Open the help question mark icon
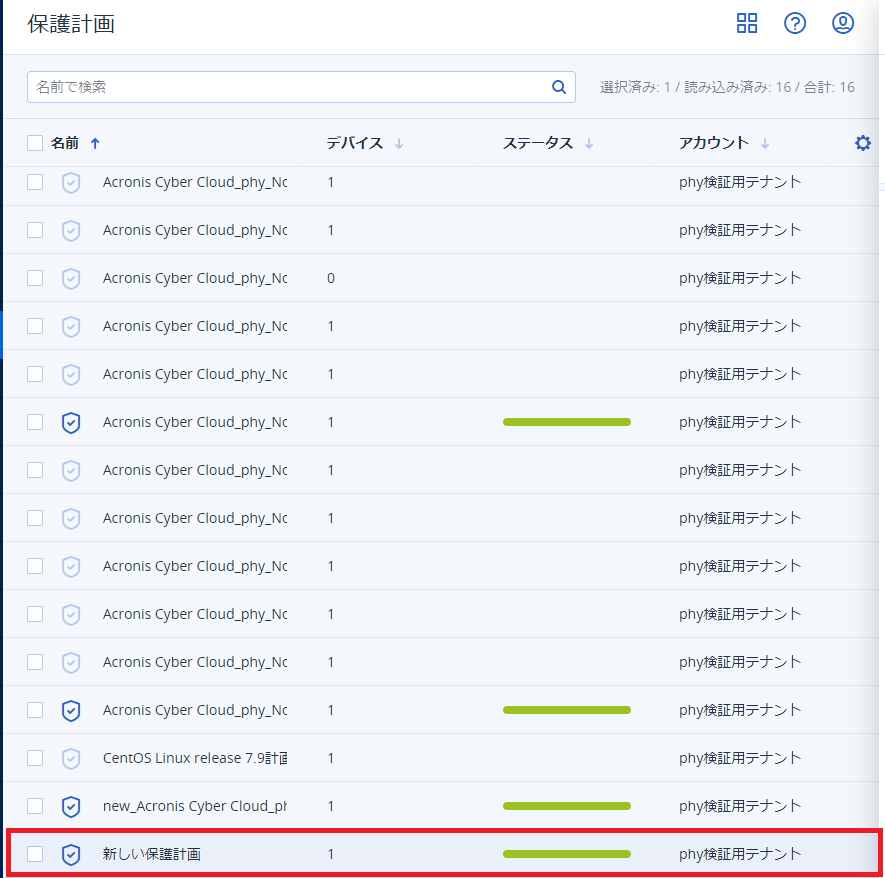 tap(795, 24)
